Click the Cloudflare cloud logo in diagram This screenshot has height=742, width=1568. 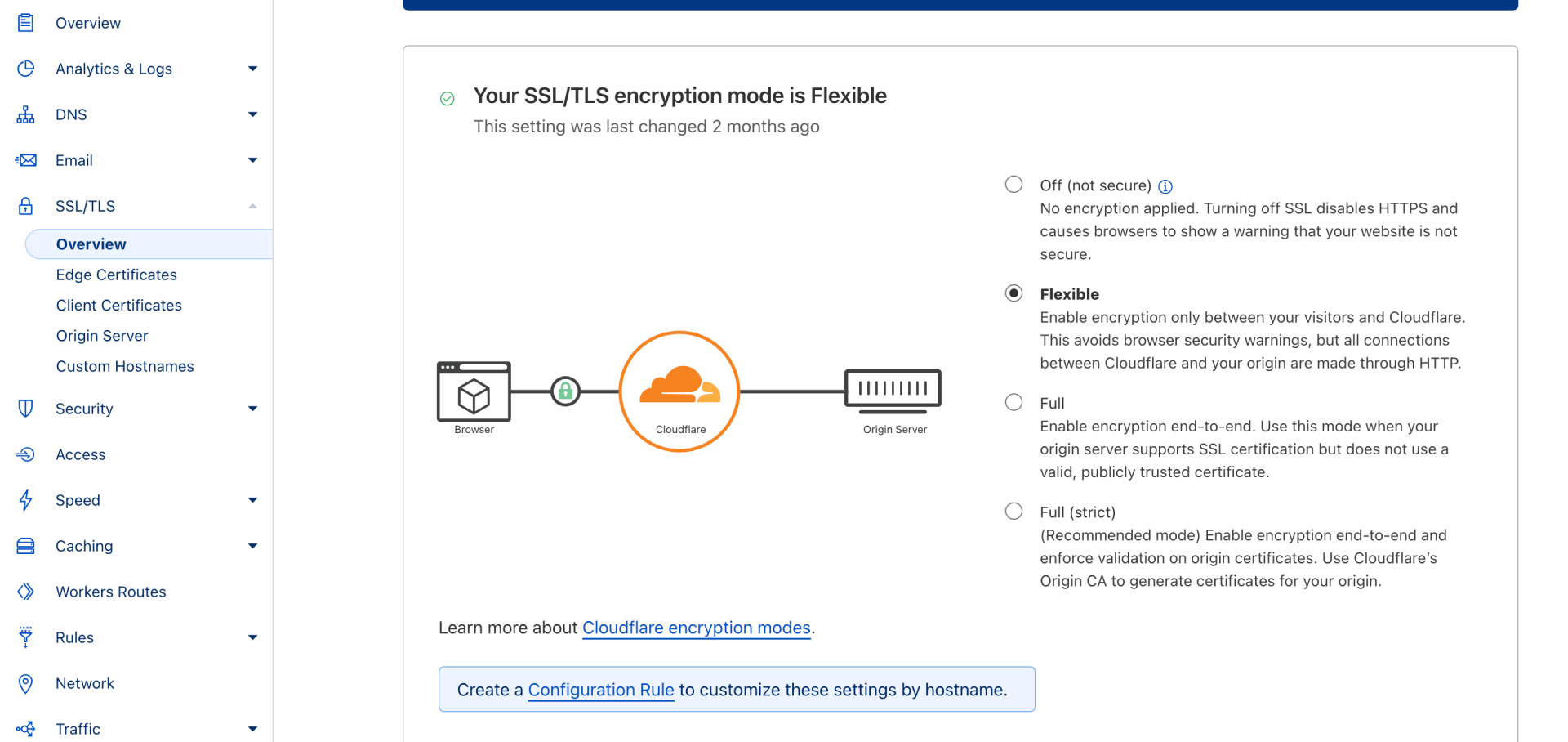point(679,385)
